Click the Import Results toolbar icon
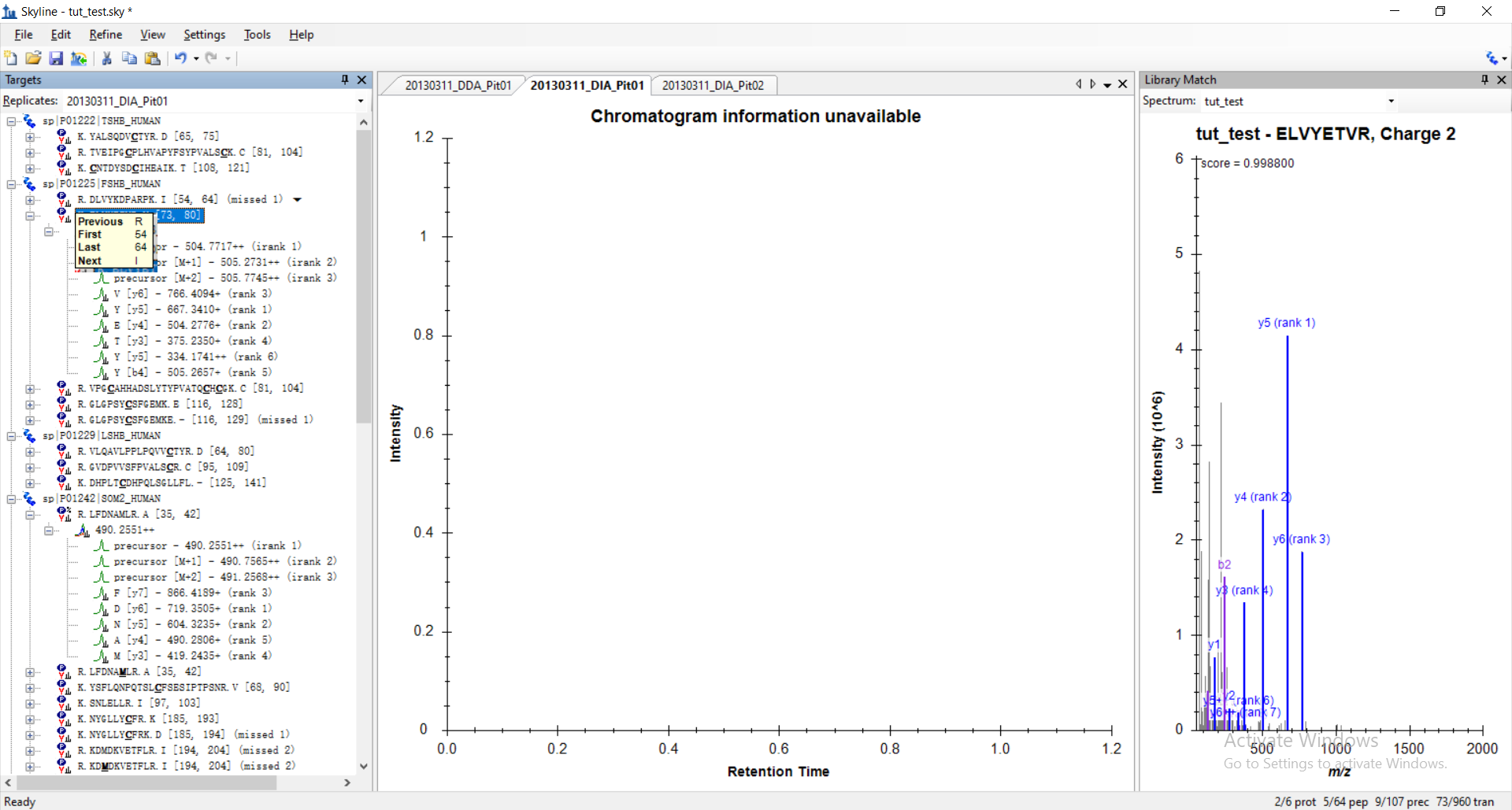The height and width of the screenshot is (810, 1512). (79, 58)
